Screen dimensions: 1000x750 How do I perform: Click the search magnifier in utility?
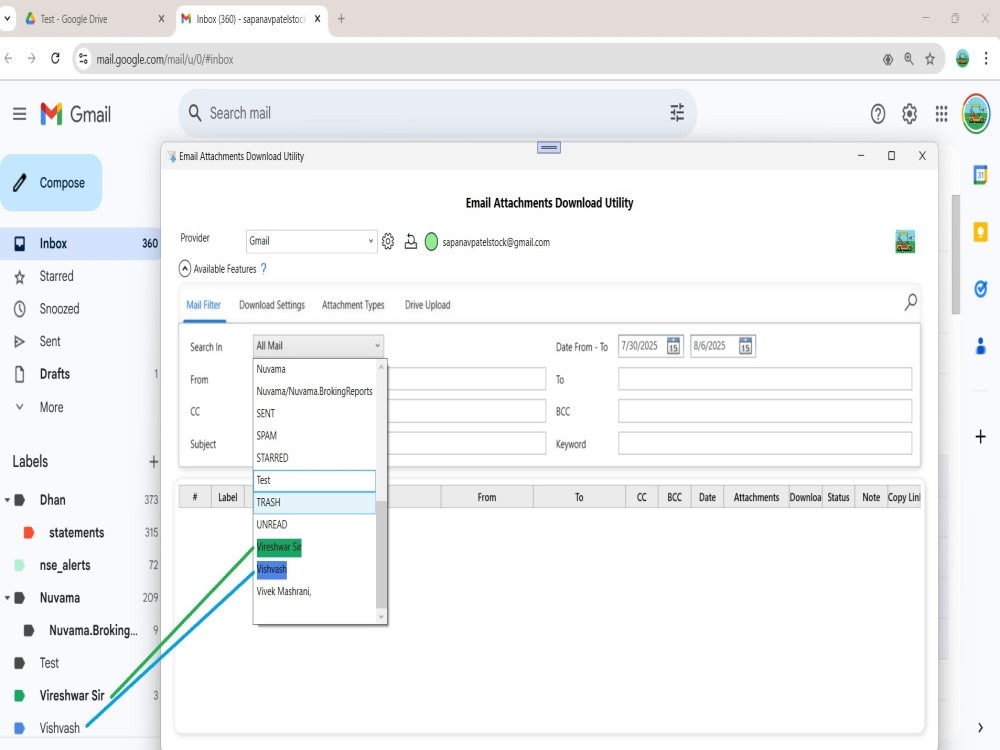pyautogui.click(x=911, y=302)
